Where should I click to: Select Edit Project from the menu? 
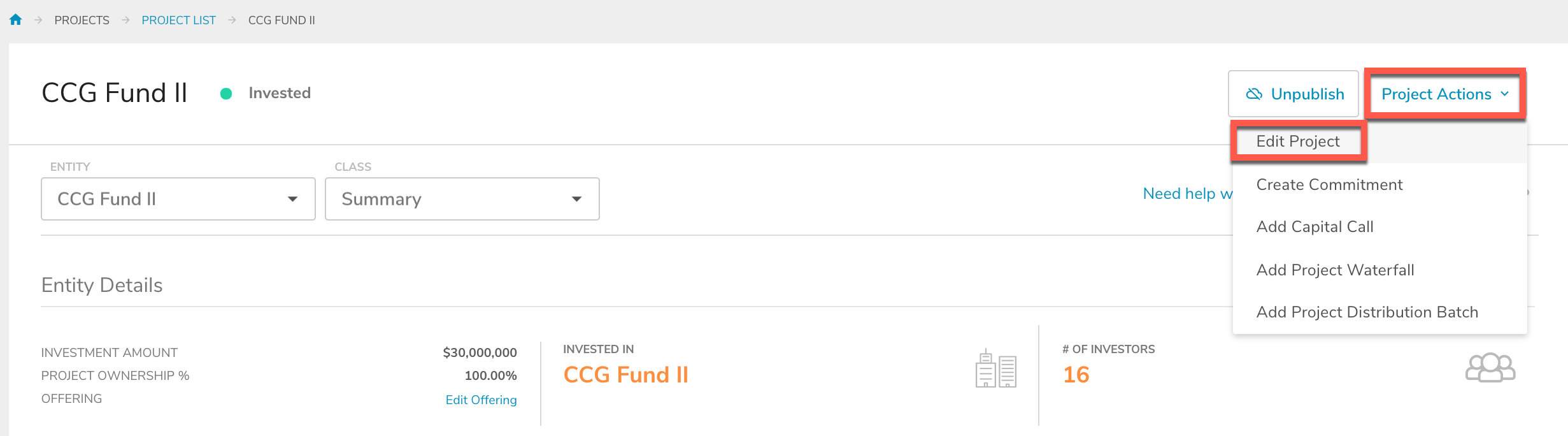(x=1298, y=142)
